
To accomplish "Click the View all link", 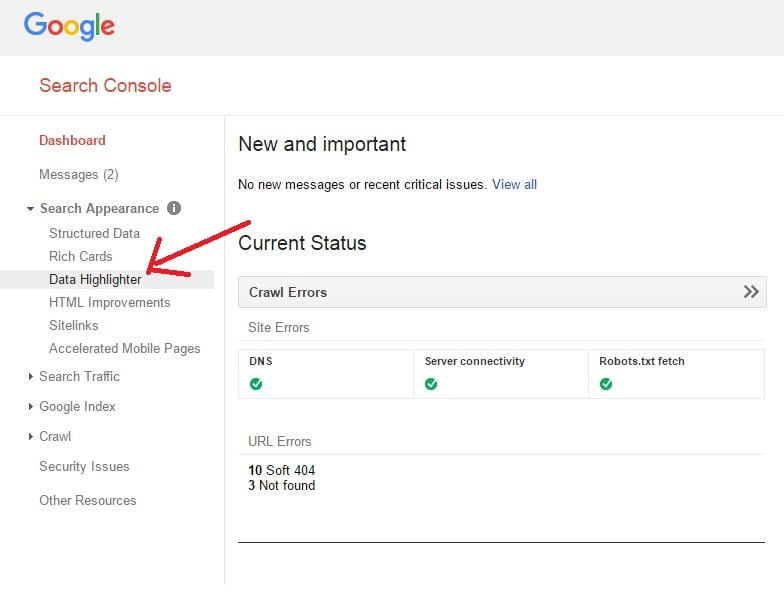I will coord(514,184).
